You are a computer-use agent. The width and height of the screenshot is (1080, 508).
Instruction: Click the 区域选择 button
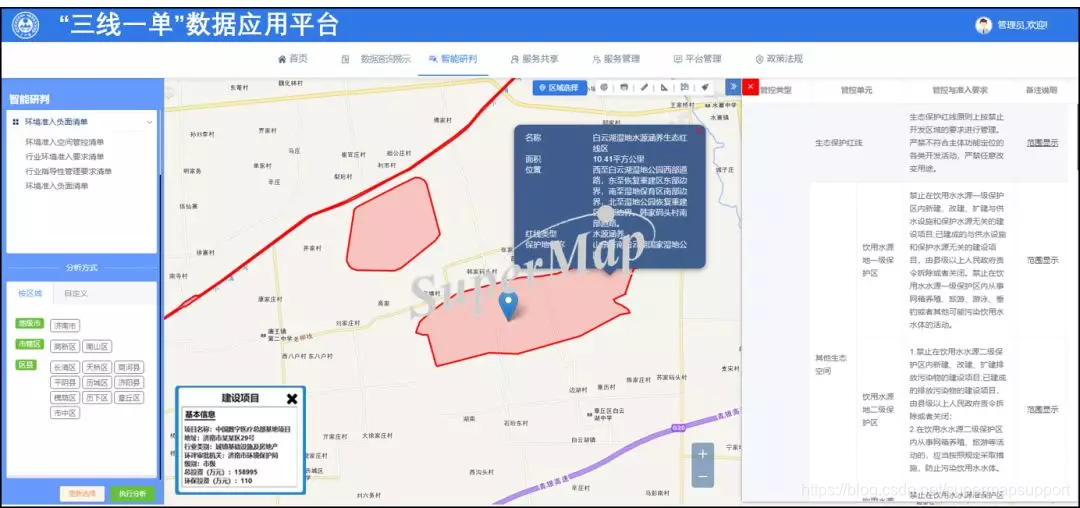(559, 88)
